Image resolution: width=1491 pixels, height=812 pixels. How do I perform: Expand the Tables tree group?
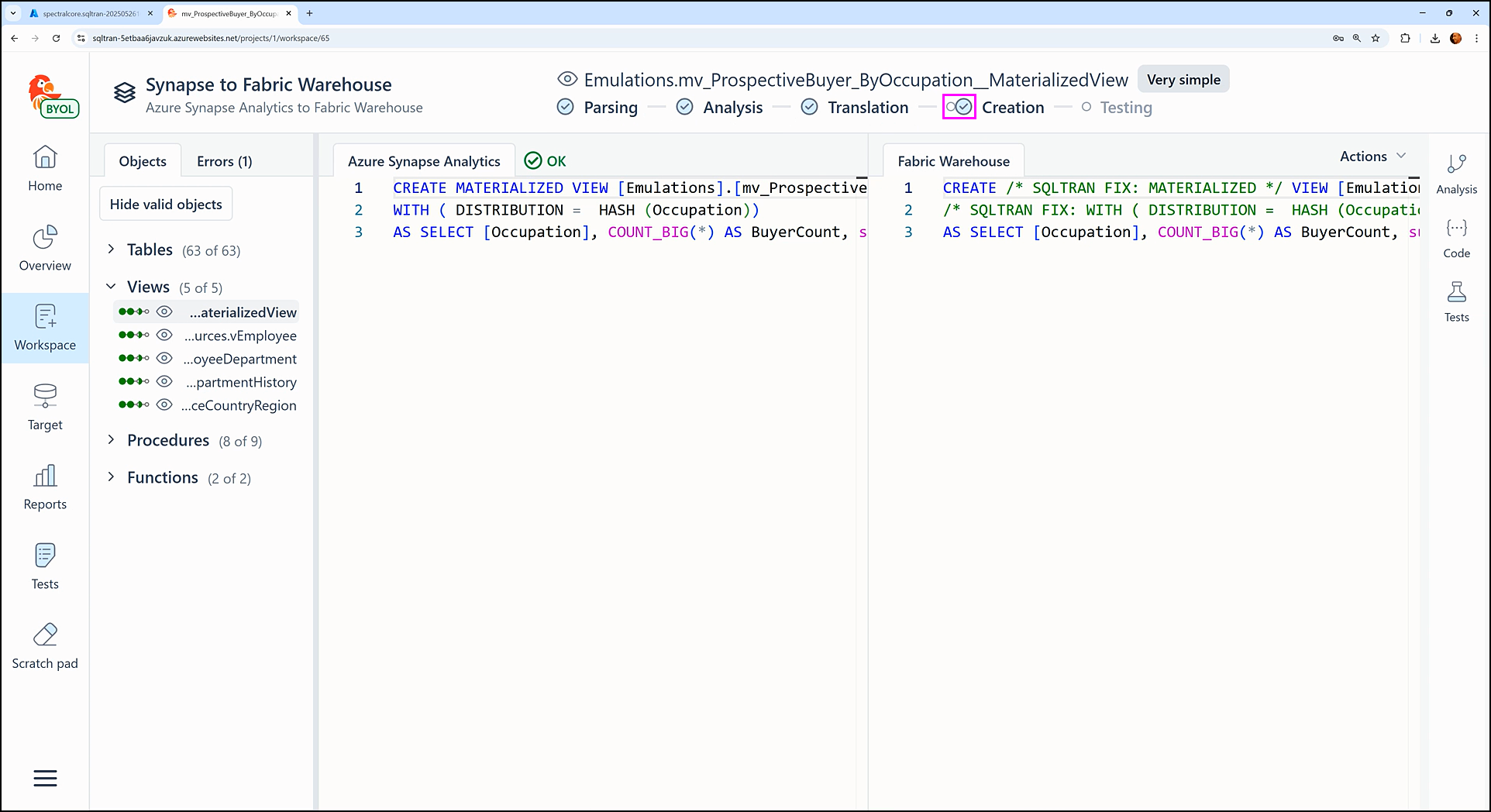click(111, 249)
